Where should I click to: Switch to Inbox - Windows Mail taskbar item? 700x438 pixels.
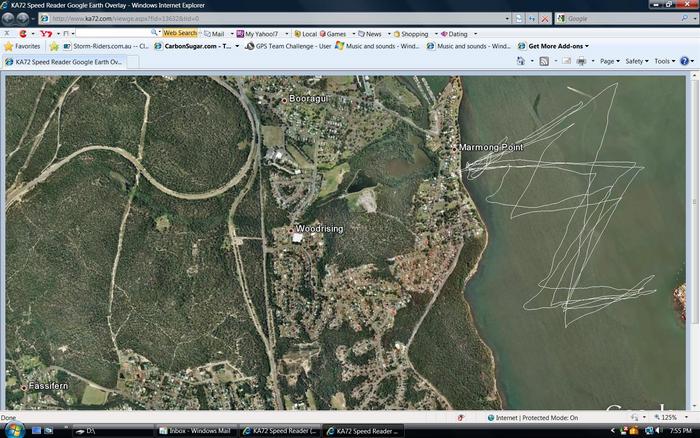click(197, 430)
